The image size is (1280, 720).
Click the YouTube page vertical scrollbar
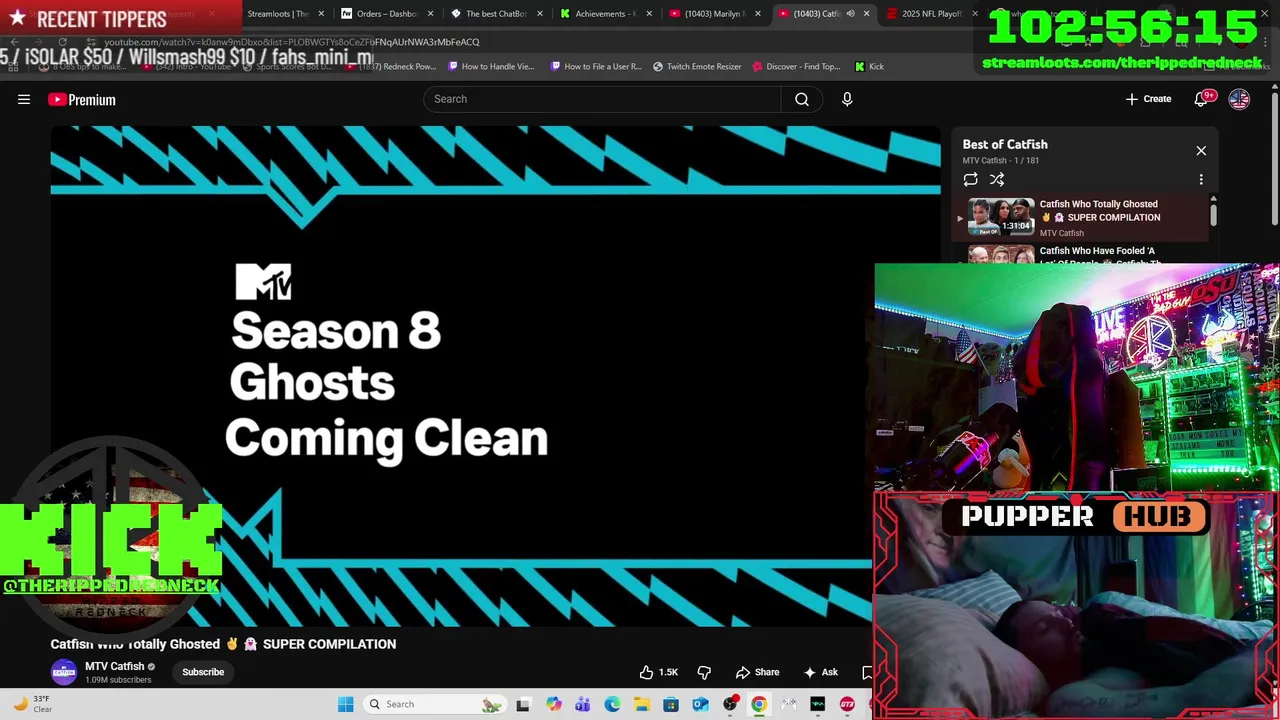(x=1274, y=160)
